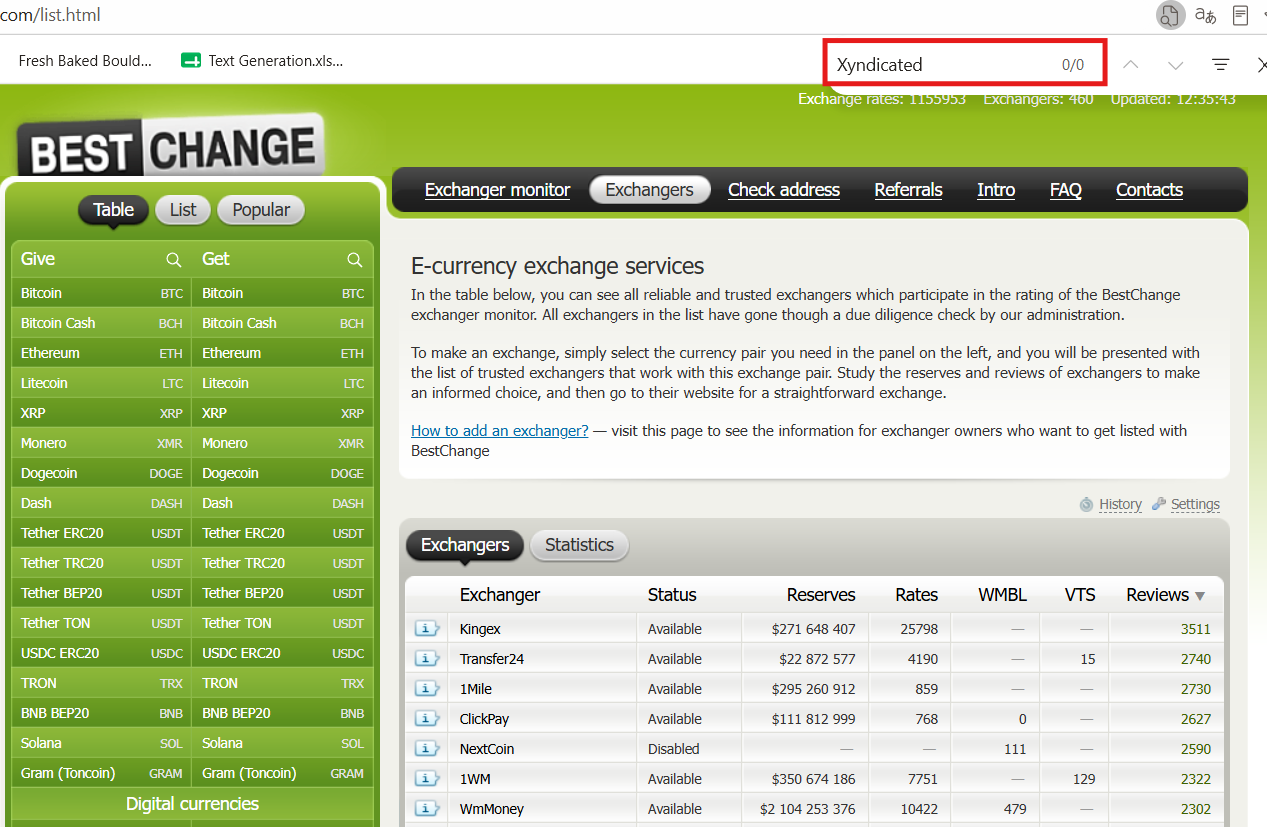This screenshot has height=827, width=1267.
Task: Select the Exchangers menu item
Action: coord(649,190)
